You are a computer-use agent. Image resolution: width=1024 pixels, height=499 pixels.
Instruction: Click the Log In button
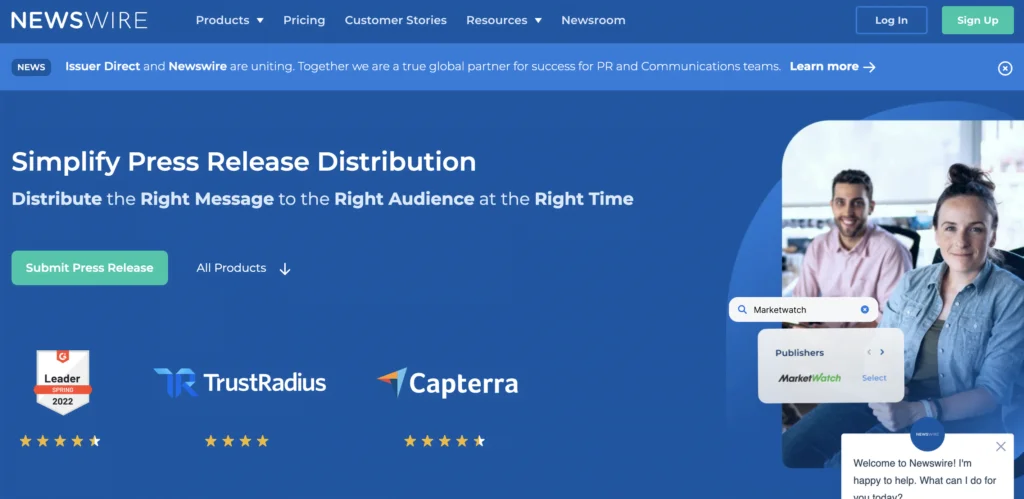tap(891, 20)
